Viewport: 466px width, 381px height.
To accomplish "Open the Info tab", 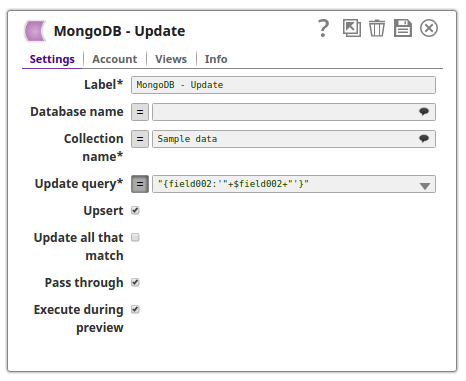I will pos(216,59).
